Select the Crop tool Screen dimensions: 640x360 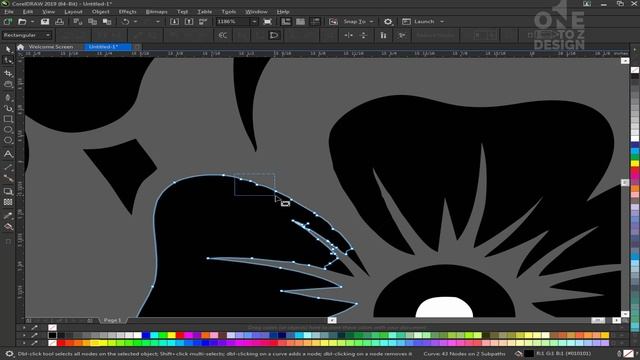pos(8,73)
